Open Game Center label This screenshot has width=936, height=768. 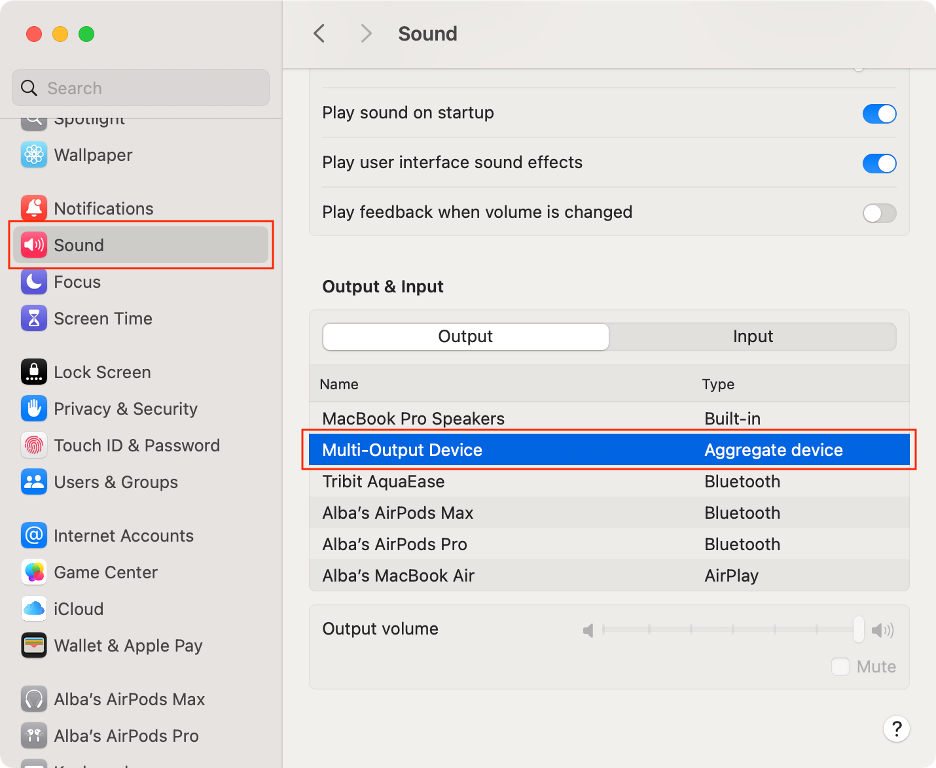[106, 572]
